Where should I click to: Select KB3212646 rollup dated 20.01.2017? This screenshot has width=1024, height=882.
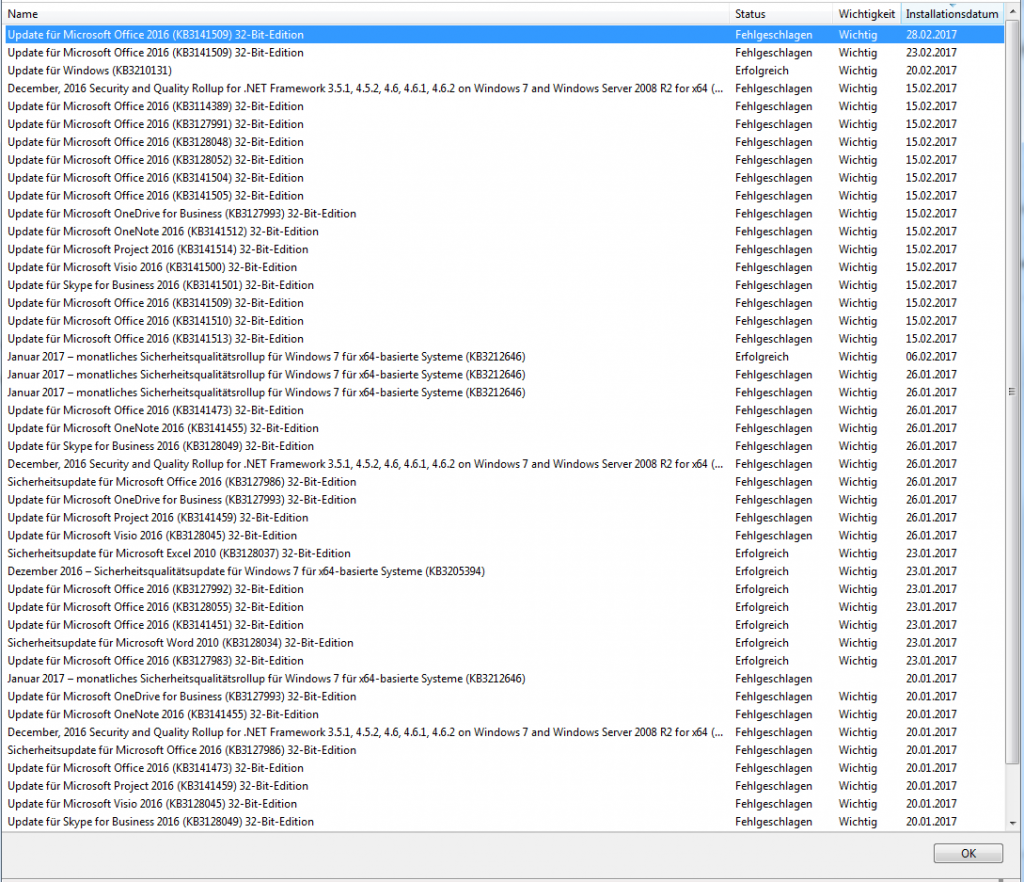pos(504,678)
